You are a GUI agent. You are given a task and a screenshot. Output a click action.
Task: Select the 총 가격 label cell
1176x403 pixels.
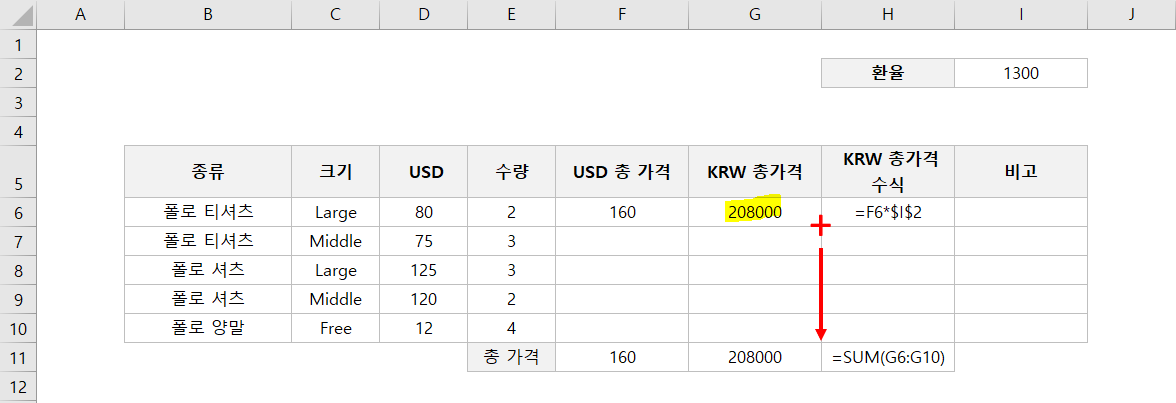(511, 357)
